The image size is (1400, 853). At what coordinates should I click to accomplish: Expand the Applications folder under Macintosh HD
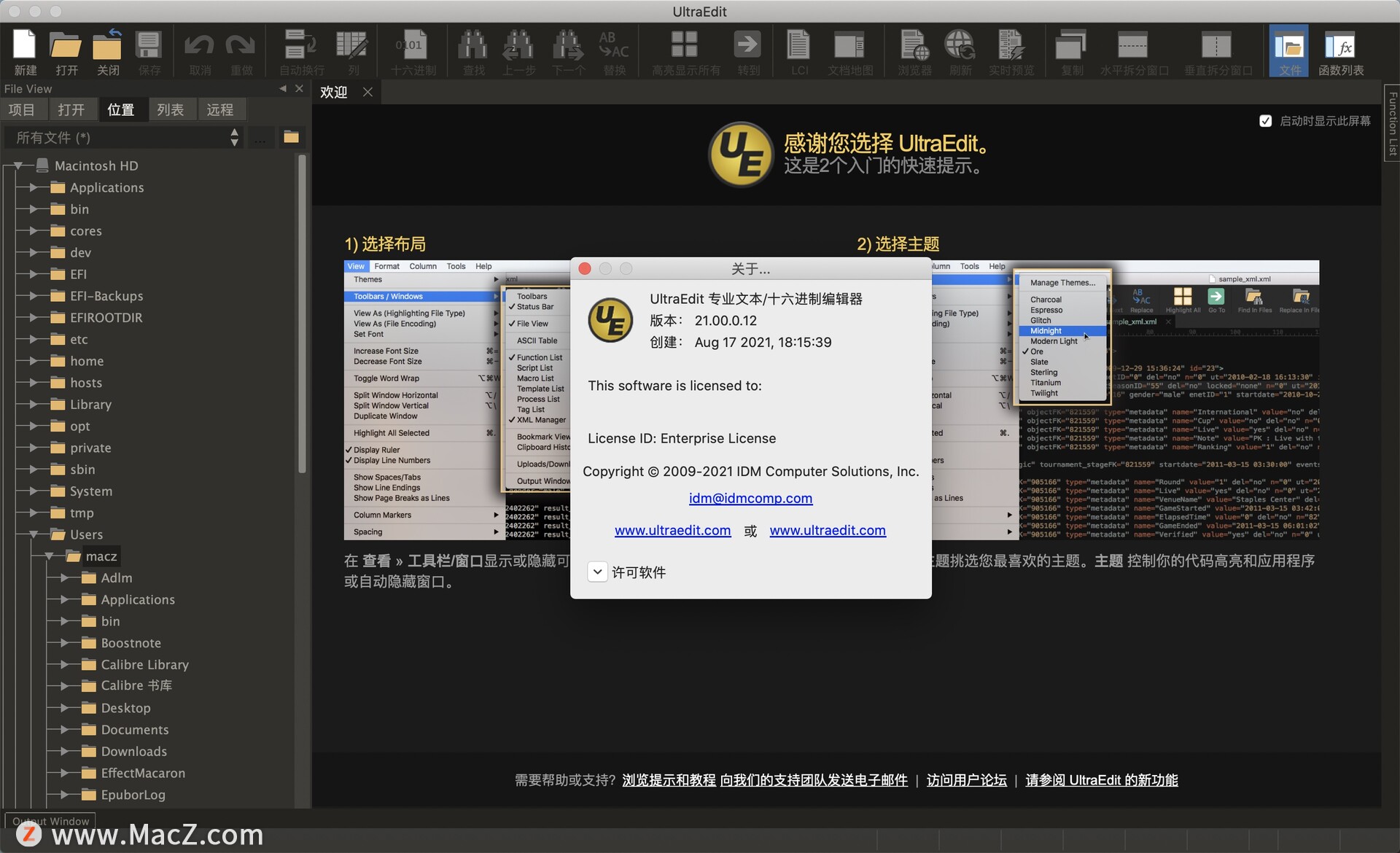[34, 188]
